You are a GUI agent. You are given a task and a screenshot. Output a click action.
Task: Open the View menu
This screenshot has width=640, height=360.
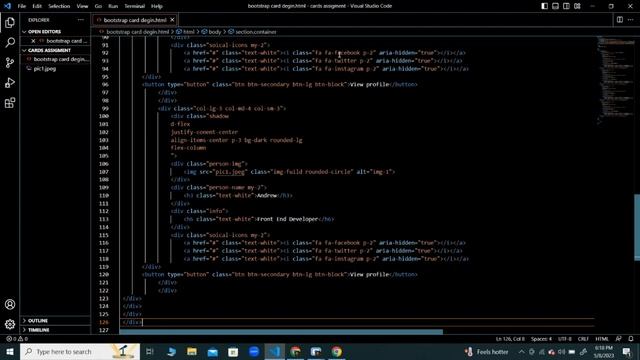tap(82, 6)
